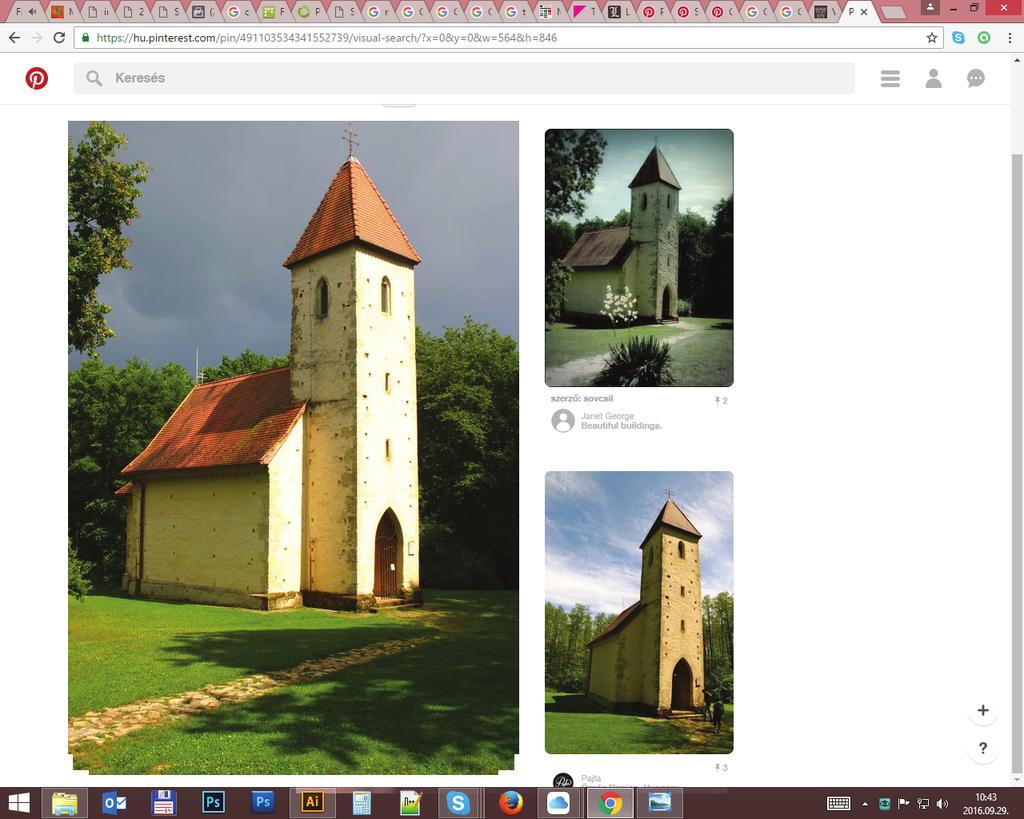Click Janet George's avatar icon

click(x=563, y=421)
